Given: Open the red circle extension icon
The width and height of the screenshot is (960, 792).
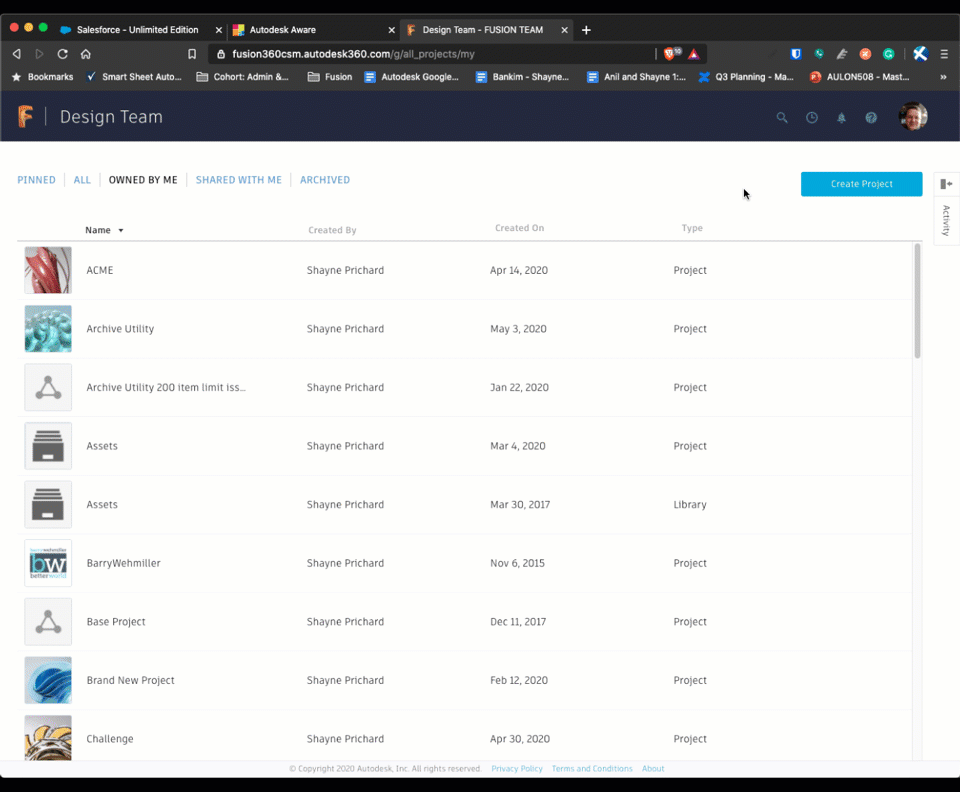Looking at the screenshot, I should click(865, 54).
